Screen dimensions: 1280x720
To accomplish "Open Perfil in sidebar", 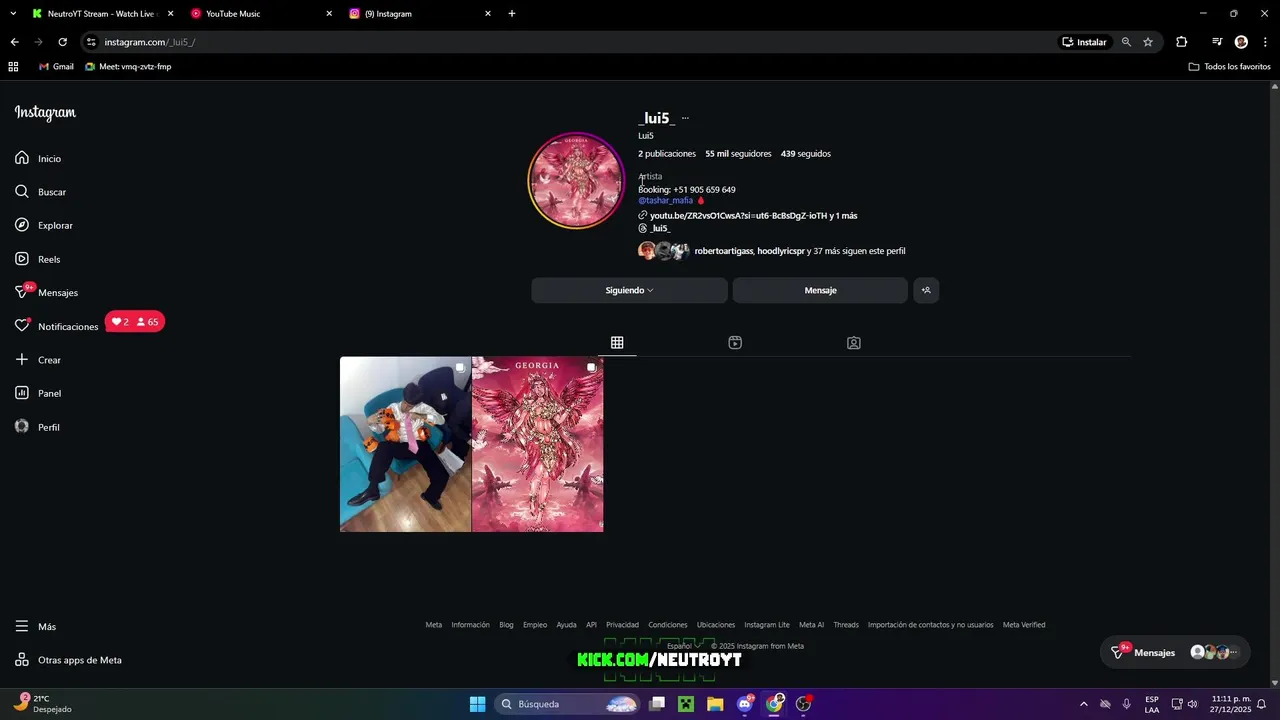I will click(37, 427).
